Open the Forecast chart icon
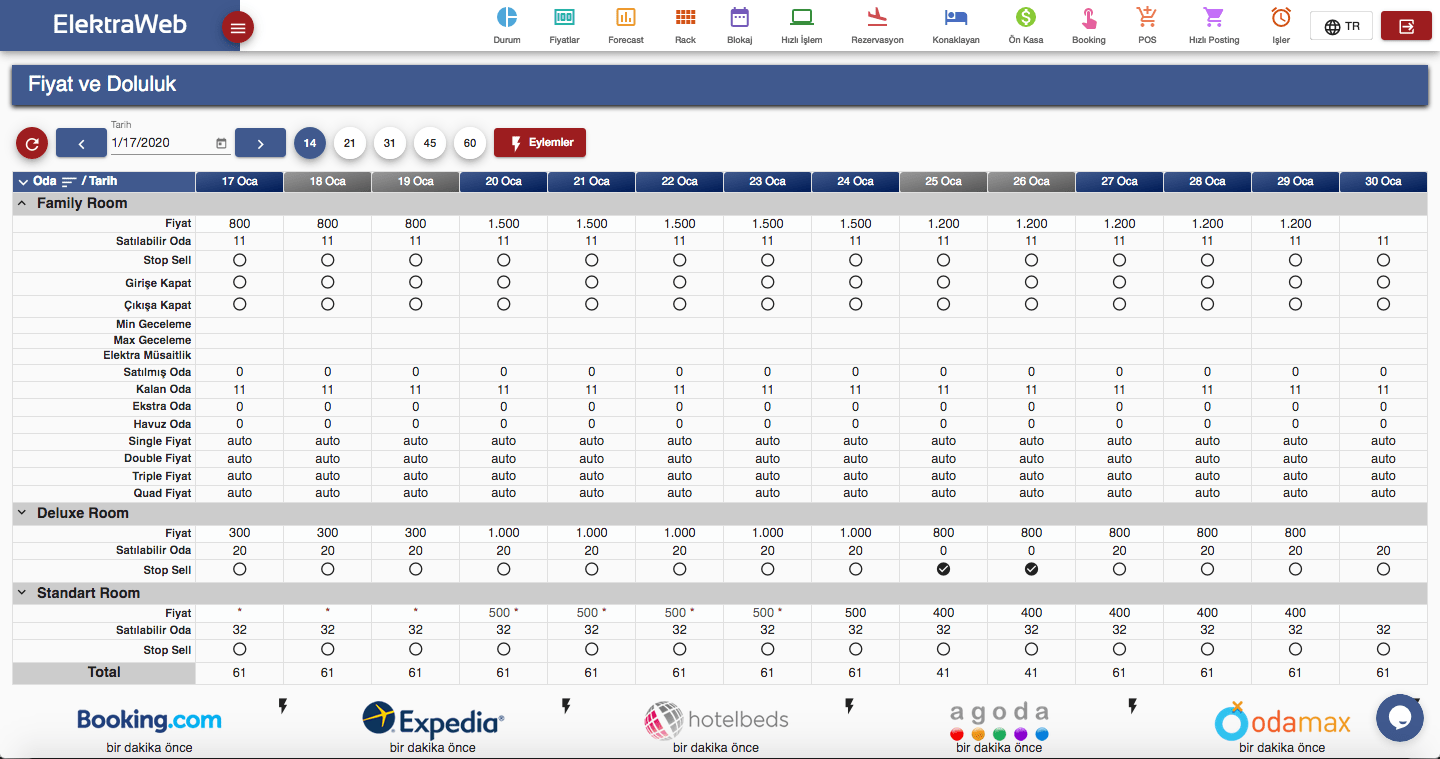The width and height of the screenshot is (1440, 759). 626,17
